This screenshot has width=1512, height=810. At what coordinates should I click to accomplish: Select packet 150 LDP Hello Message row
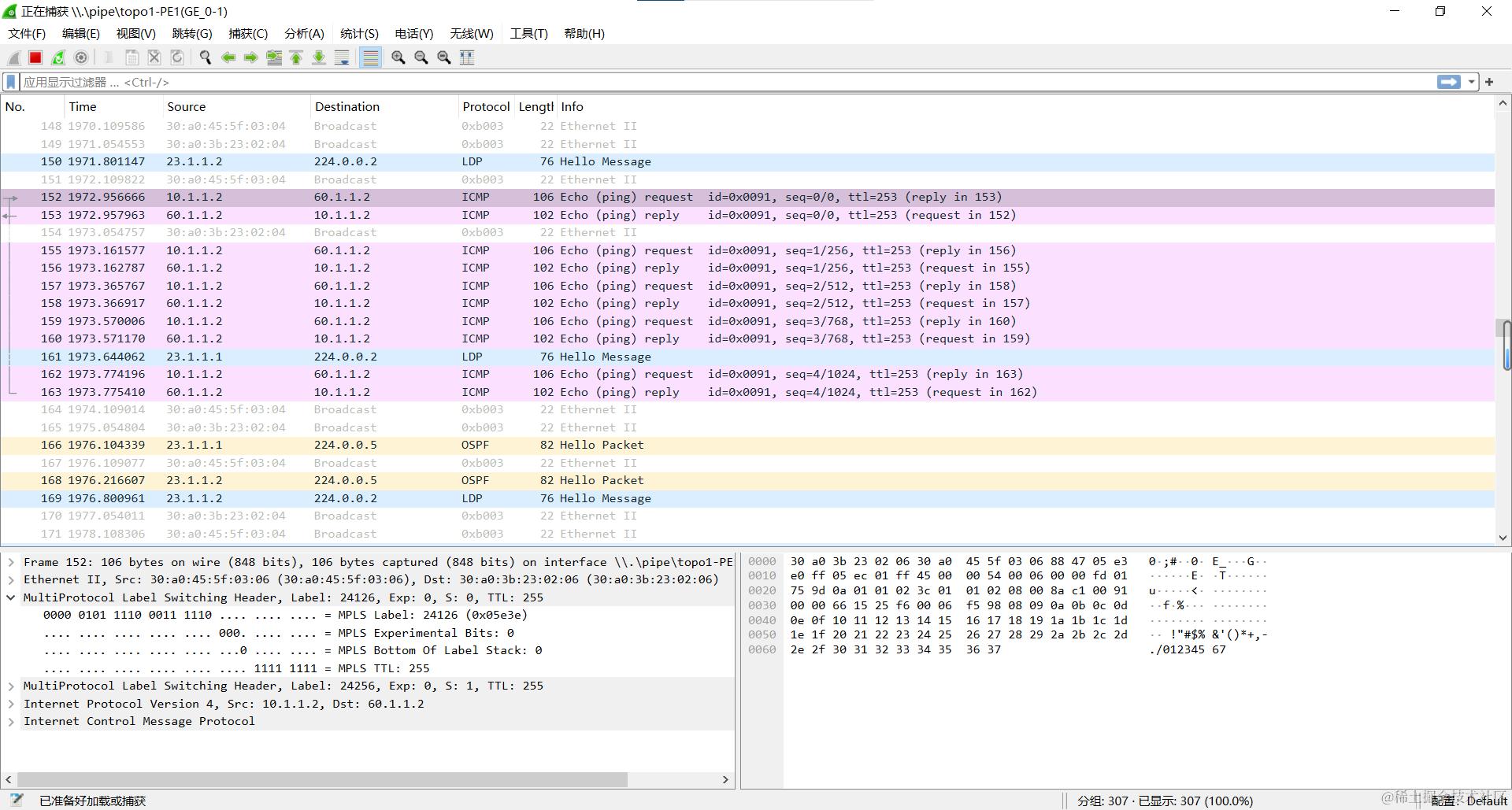click(x=747, y=161)
